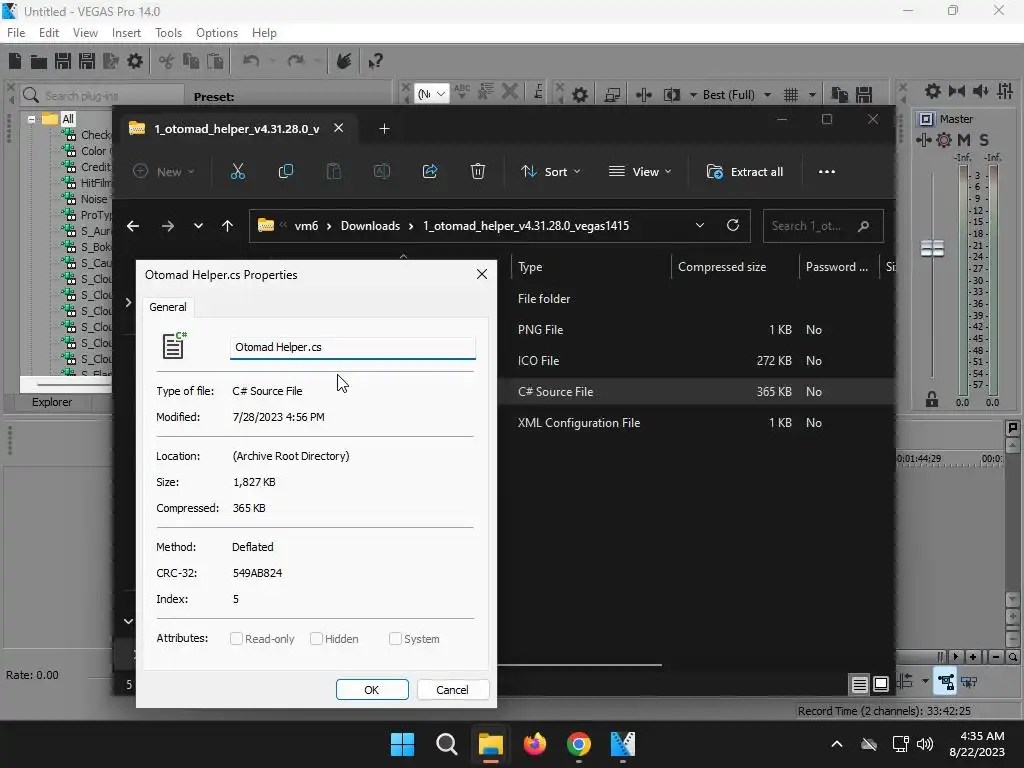Toggle Master bus Mute M button
The height and width of the screenshot is (768, 1024).
click(964, 140)
